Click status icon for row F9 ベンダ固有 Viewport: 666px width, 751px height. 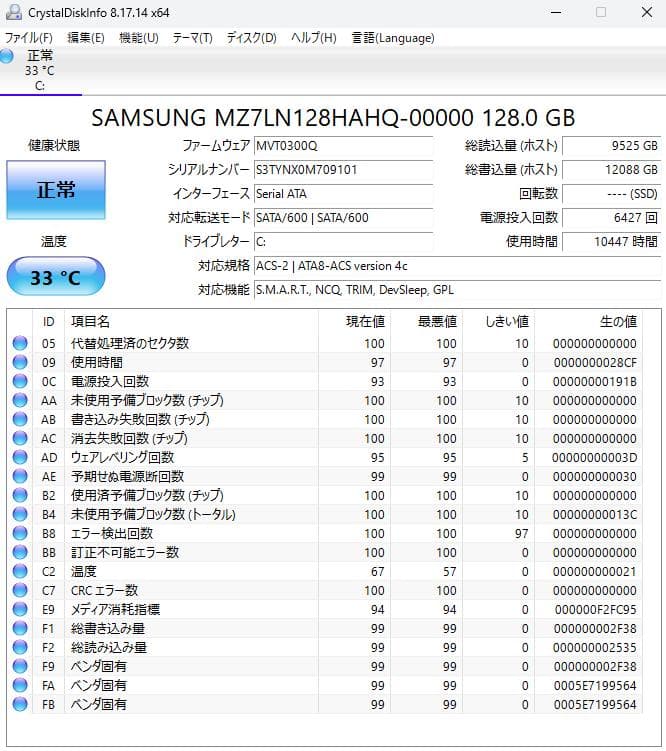pos(20,666)
